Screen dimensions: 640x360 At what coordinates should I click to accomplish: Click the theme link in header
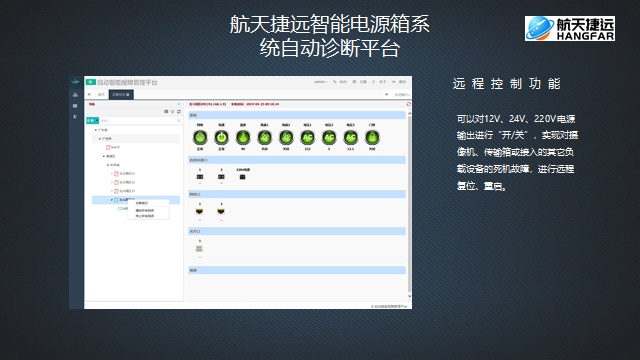click(x=360, y=82)
